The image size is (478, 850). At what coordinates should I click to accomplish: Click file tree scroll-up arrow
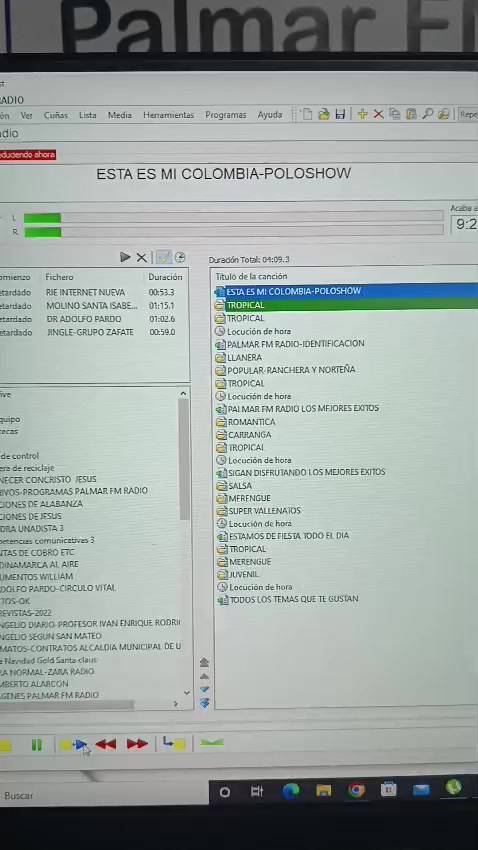tap(183, 394)
